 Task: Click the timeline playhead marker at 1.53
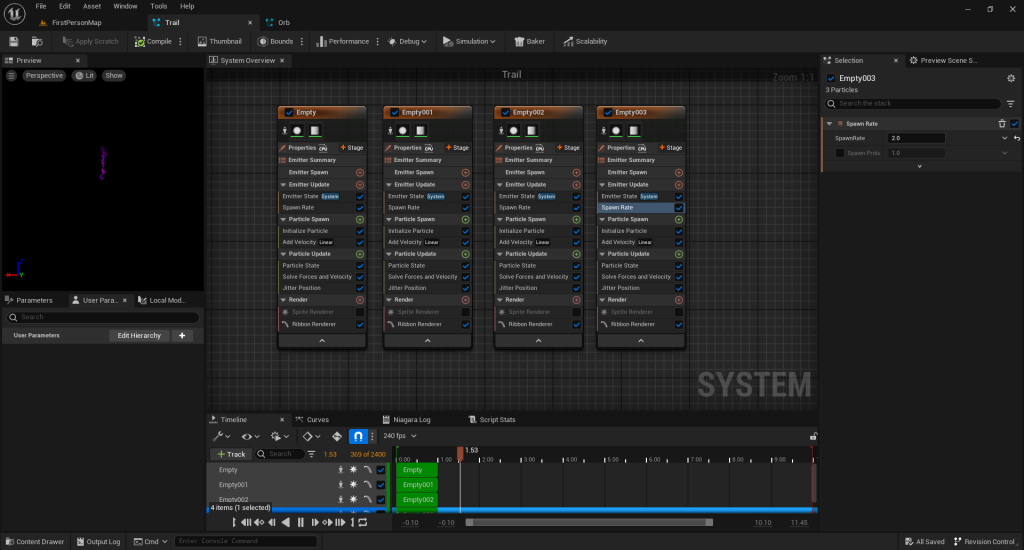[x=460, y=453]
